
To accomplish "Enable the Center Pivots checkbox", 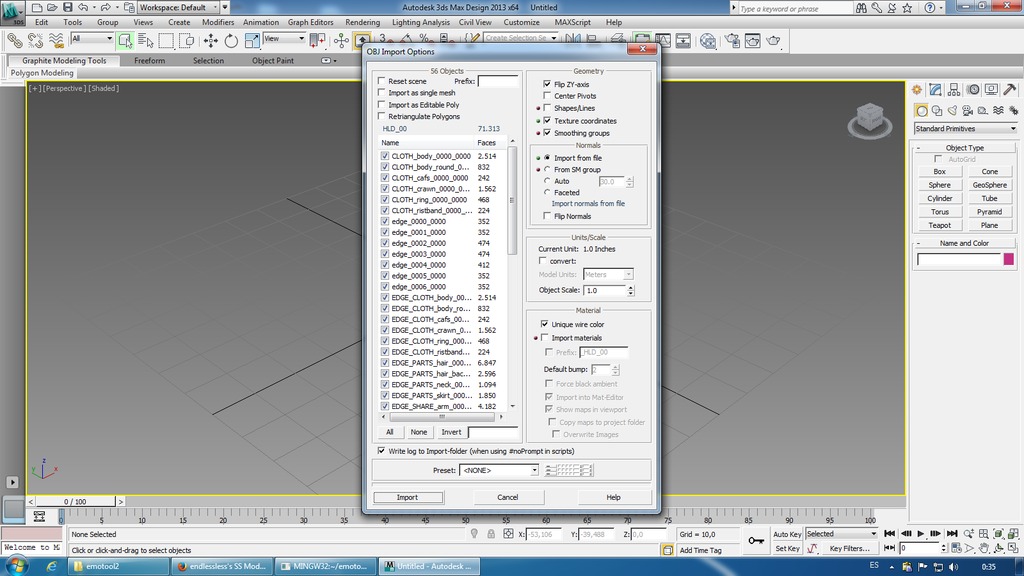I will (547, 96).
